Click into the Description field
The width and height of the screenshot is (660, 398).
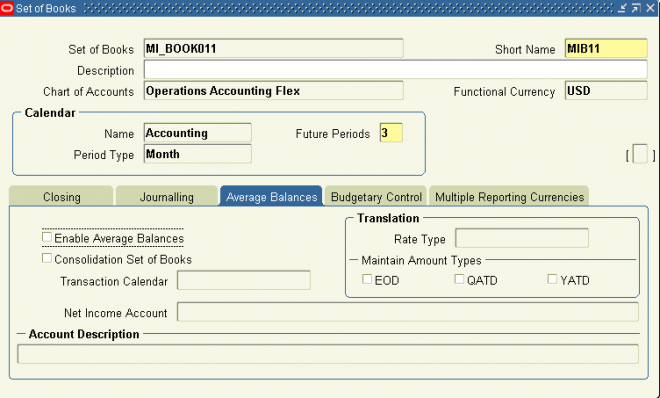pyautogui.click(x=396, y=69)
